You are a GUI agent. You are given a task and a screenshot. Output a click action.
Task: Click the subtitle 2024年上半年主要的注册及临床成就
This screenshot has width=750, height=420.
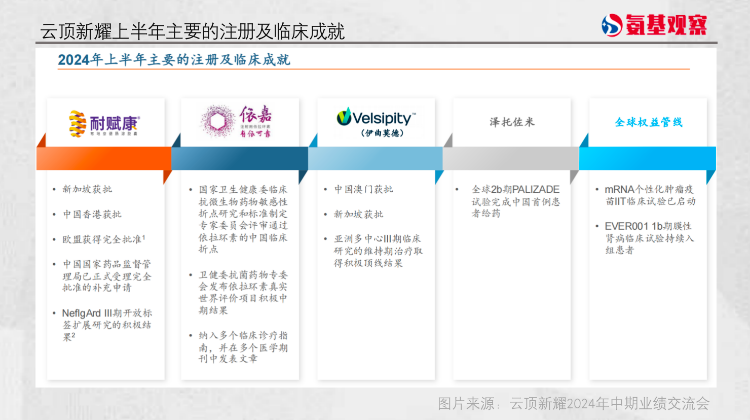(x=174, y=60)
